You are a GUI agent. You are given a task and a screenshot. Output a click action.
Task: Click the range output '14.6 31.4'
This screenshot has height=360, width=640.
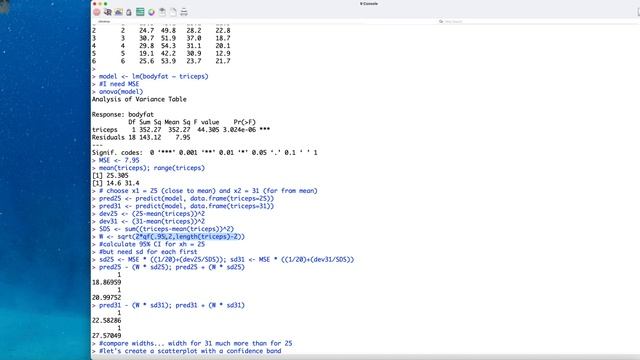tap(122, 183)
